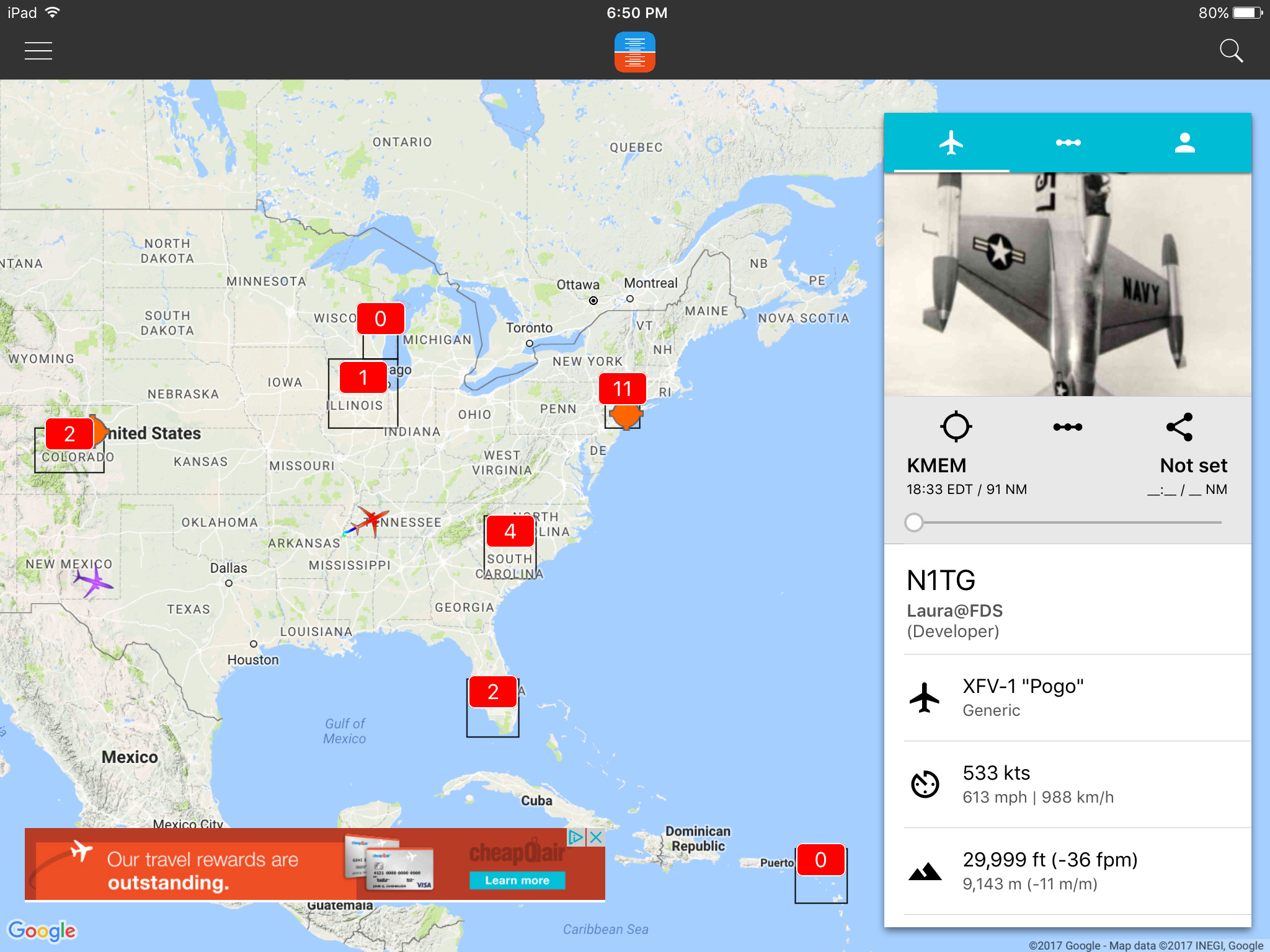Open the cluster marker showing 4
1270x952 pixels.
click(x=510, y=531)
